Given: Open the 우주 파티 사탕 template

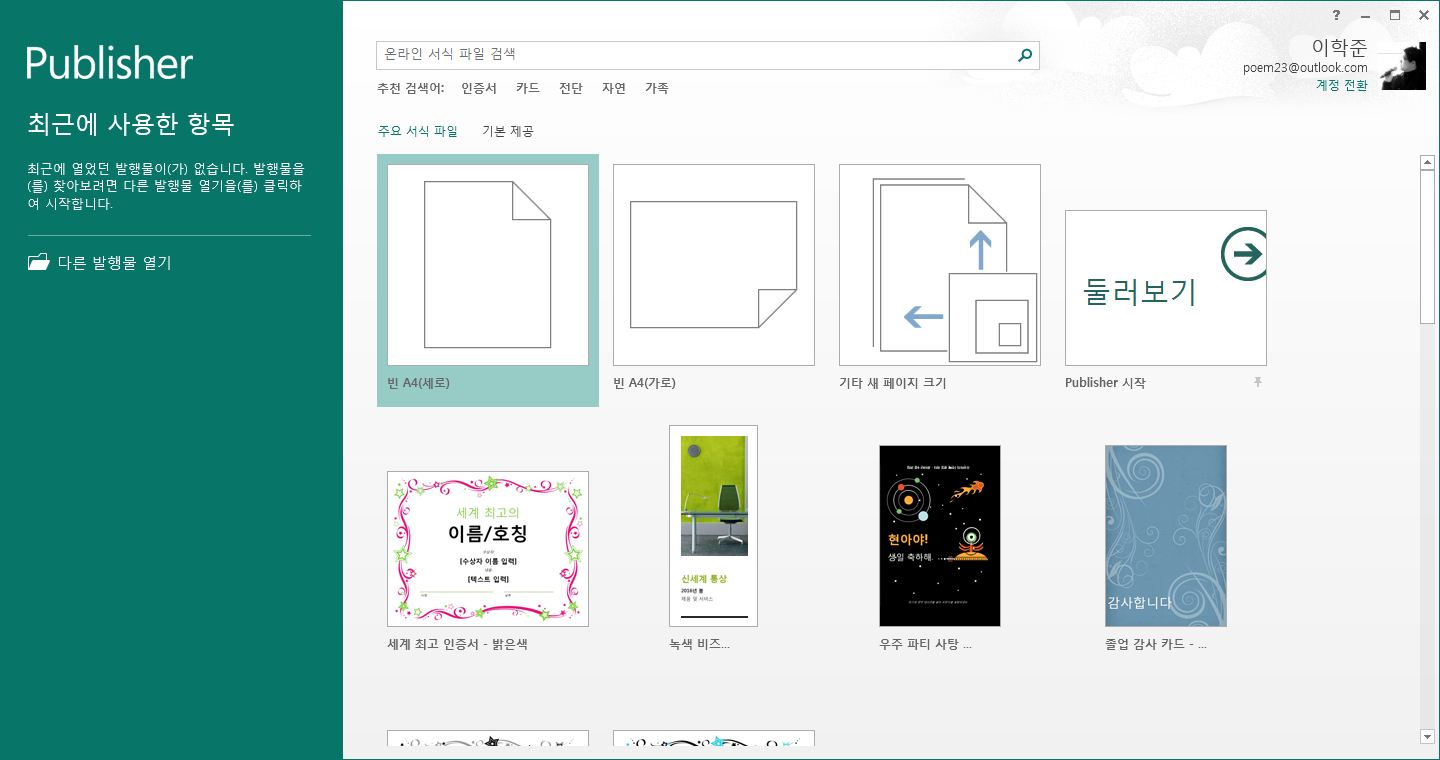Looking at the screenshot, I should pyautogui.click(x=940, y=536).
